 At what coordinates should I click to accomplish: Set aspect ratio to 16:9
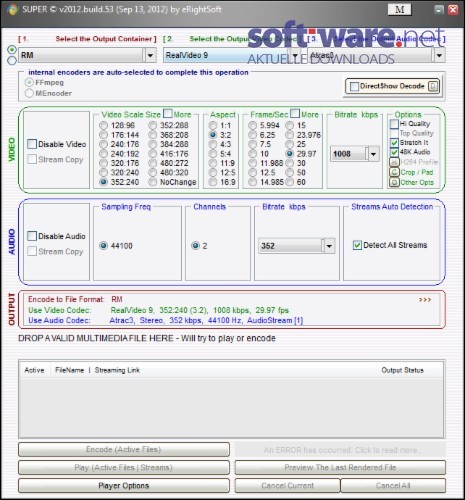pos(213,182)
